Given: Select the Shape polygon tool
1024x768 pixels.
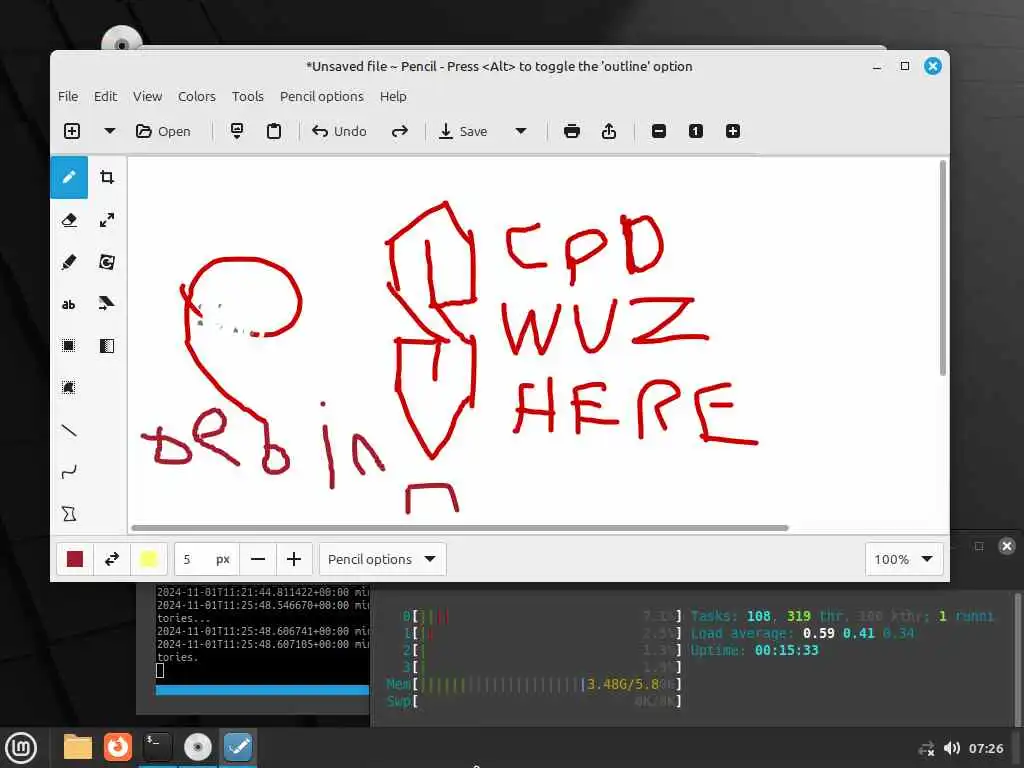Looking at the screenshot, I should 69,514.
